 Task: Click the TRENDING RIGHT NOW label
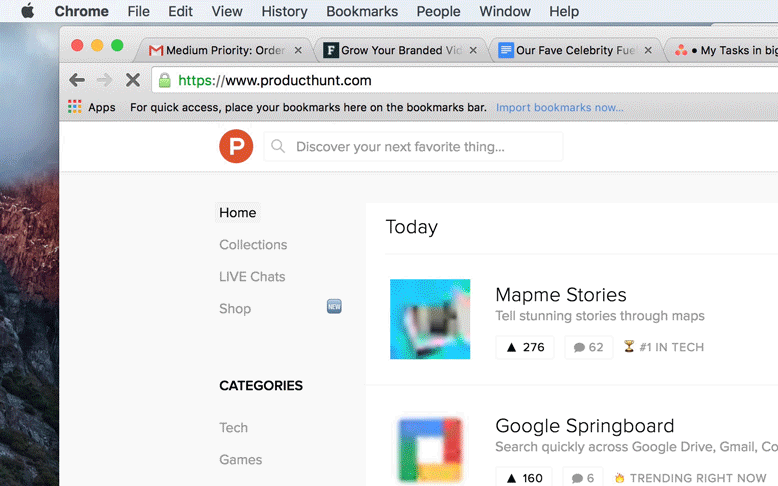(x=690, y=478)
